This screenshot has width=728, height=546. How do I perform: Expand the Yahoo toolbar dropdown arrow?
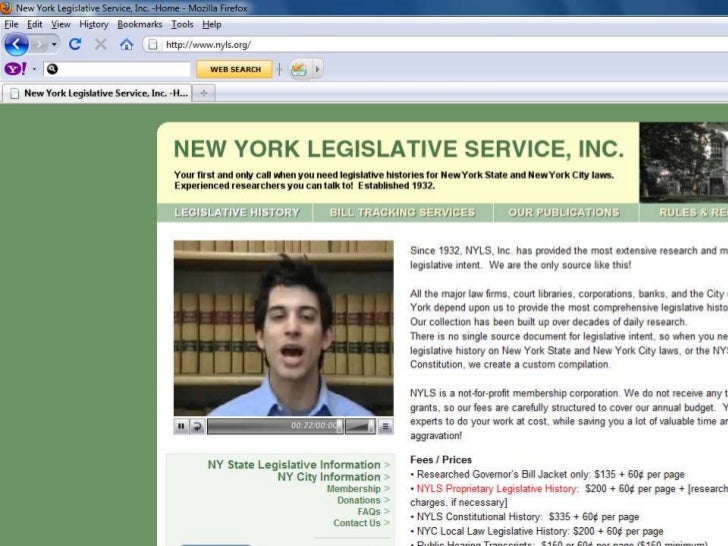33,70
